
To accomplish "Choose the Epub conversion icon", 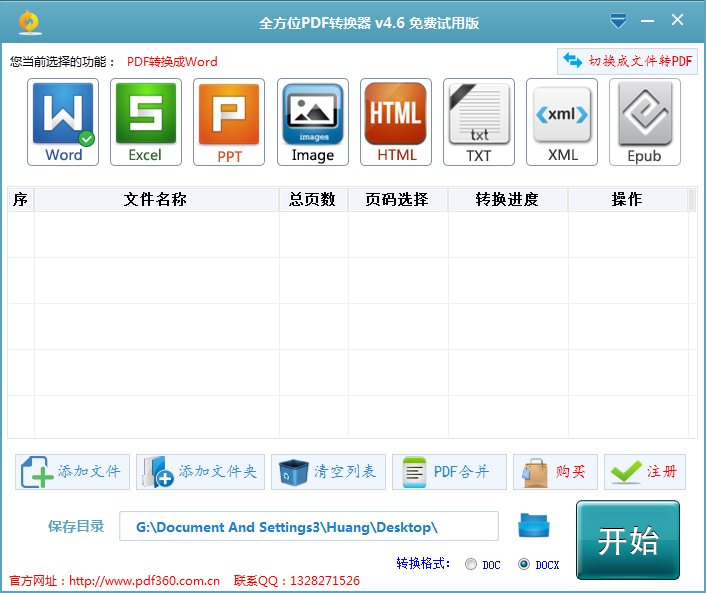I will pyautogui.click(x=645, y=122).
